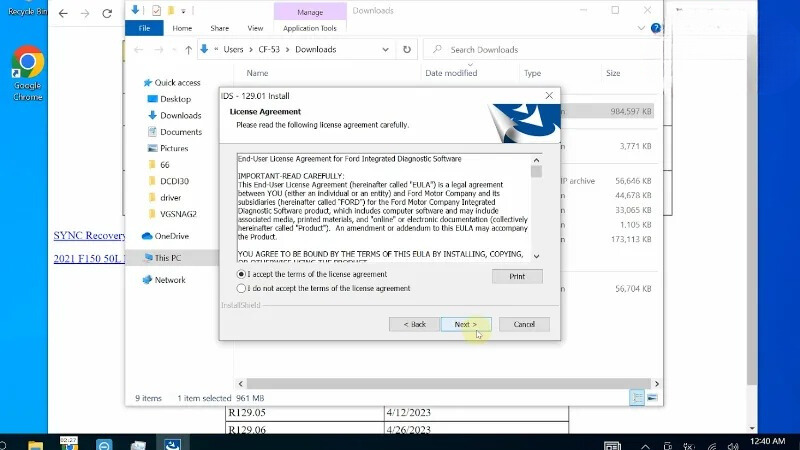Click the taskbar clock 12:40 AM
This screenshot has width=800, height=450.
768,441
